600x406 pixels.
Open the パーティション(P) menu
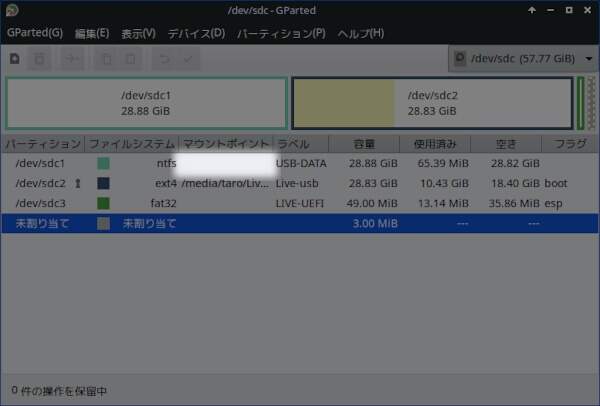click(x=281, y=33)
